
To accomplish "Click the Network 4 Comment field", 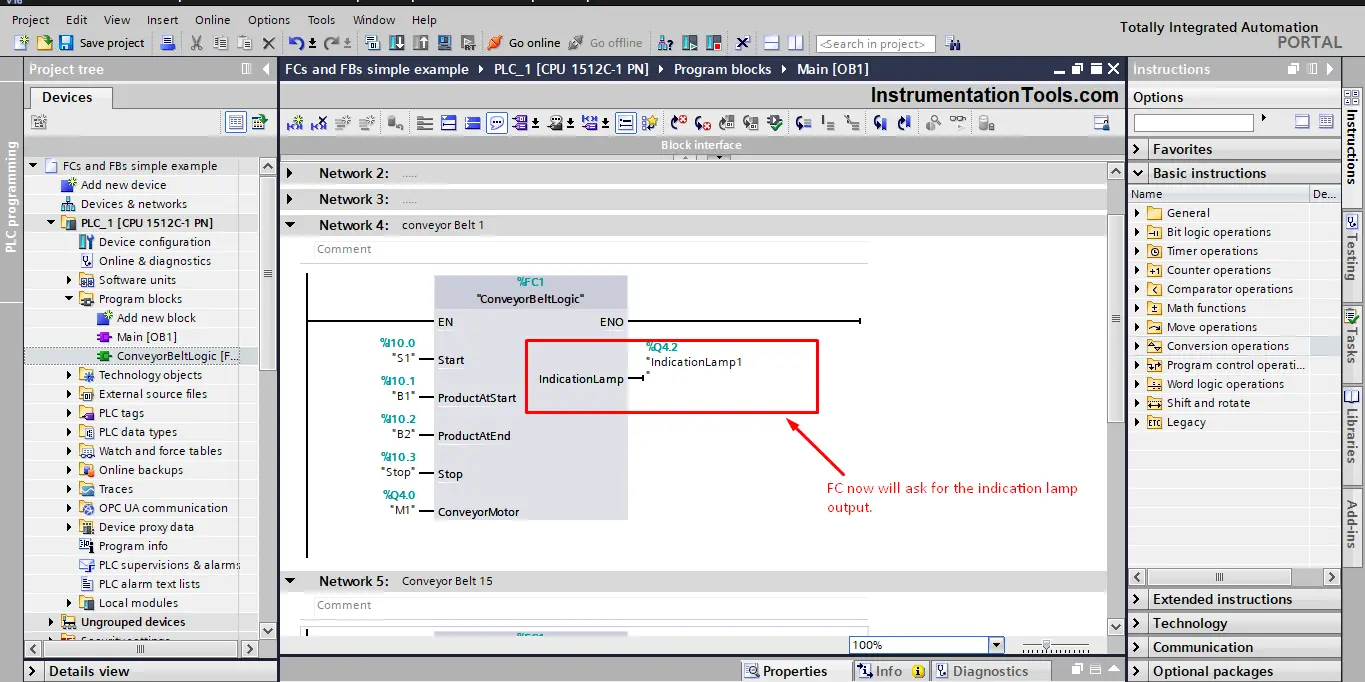I will 590,249.
